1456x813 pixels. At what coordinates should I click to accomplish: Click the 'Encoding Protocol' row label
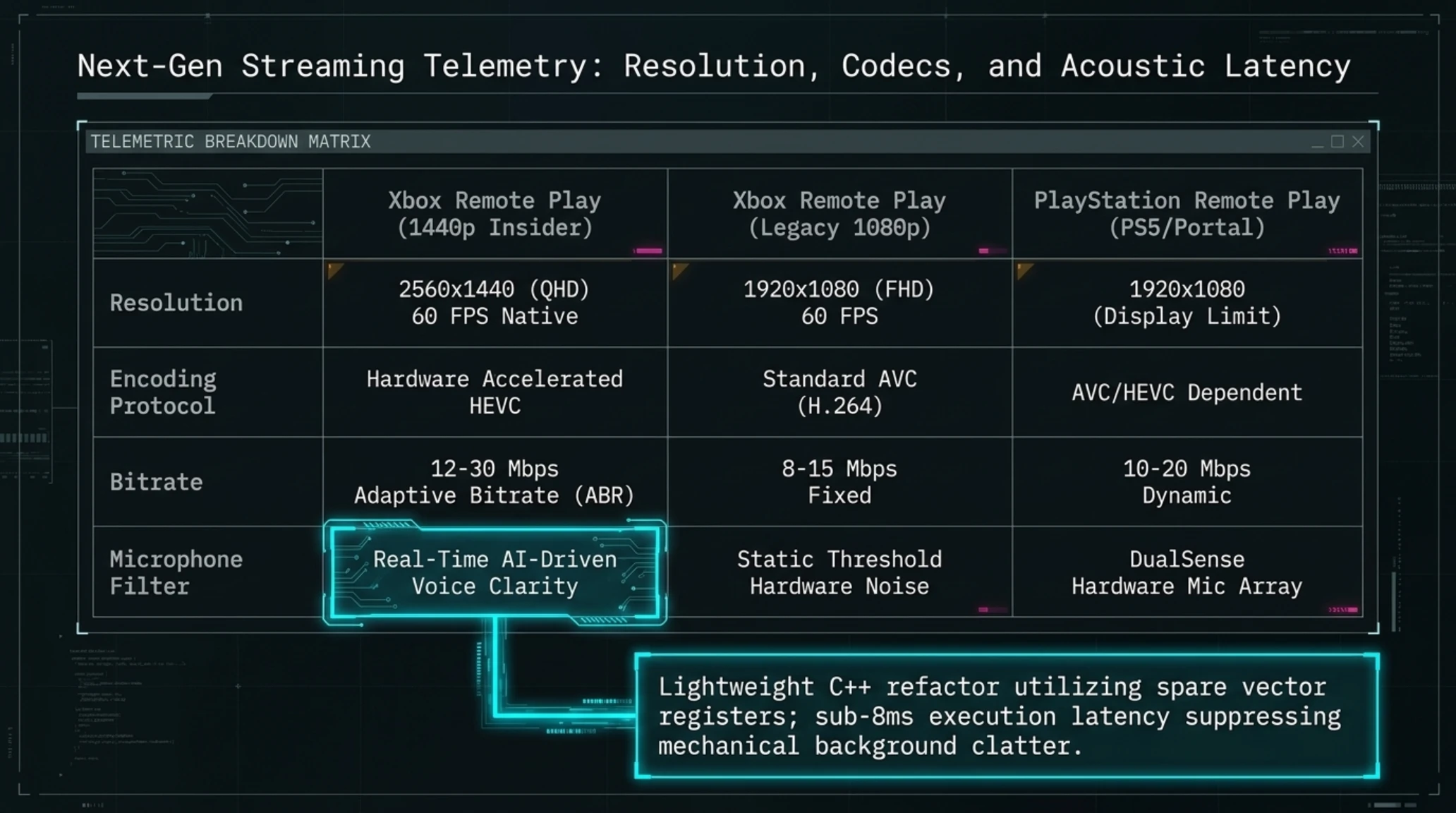[163, 392]
